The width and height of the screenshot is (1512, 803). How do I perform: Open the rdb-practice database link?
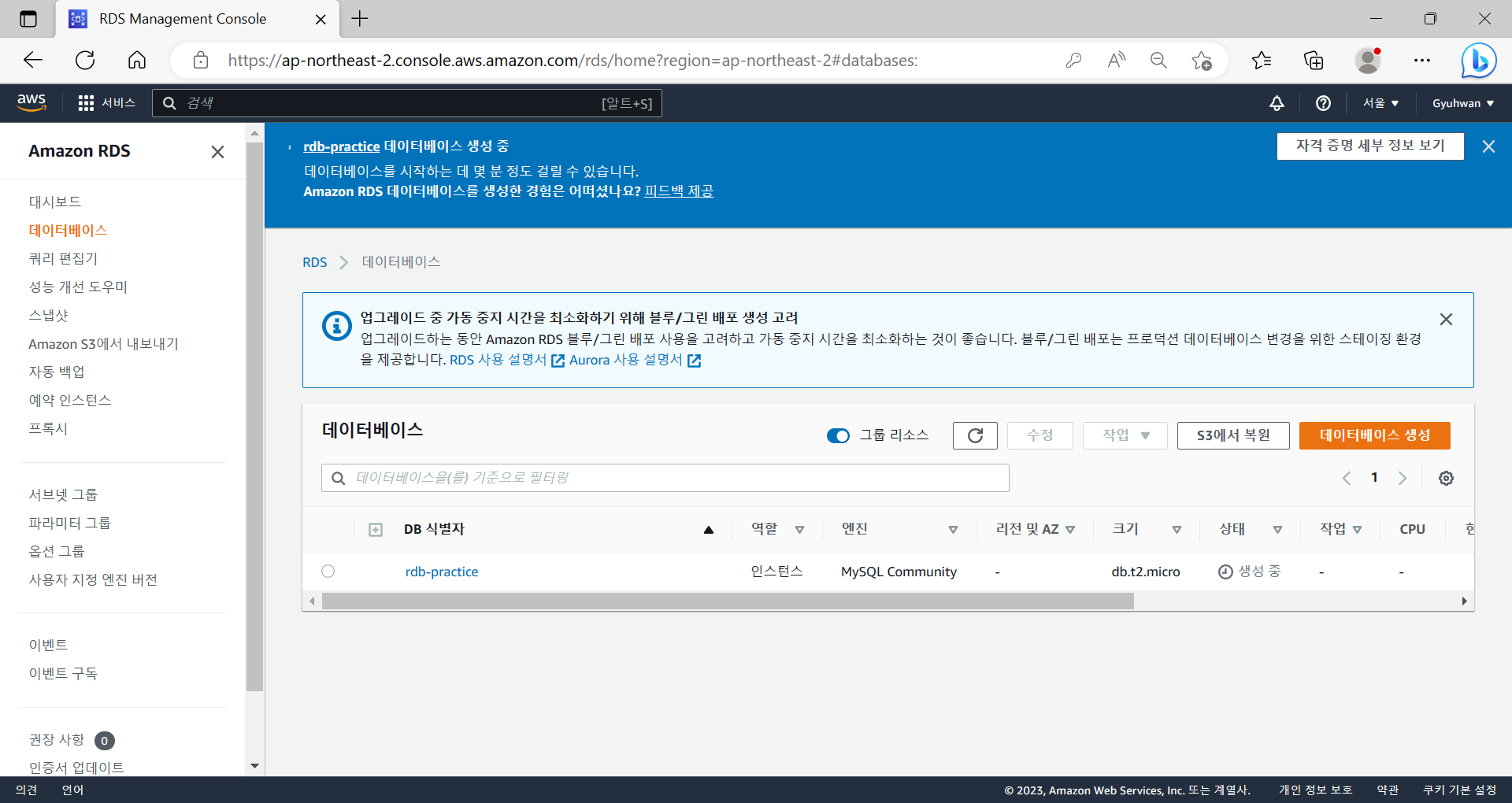click(x=442, y=572)
